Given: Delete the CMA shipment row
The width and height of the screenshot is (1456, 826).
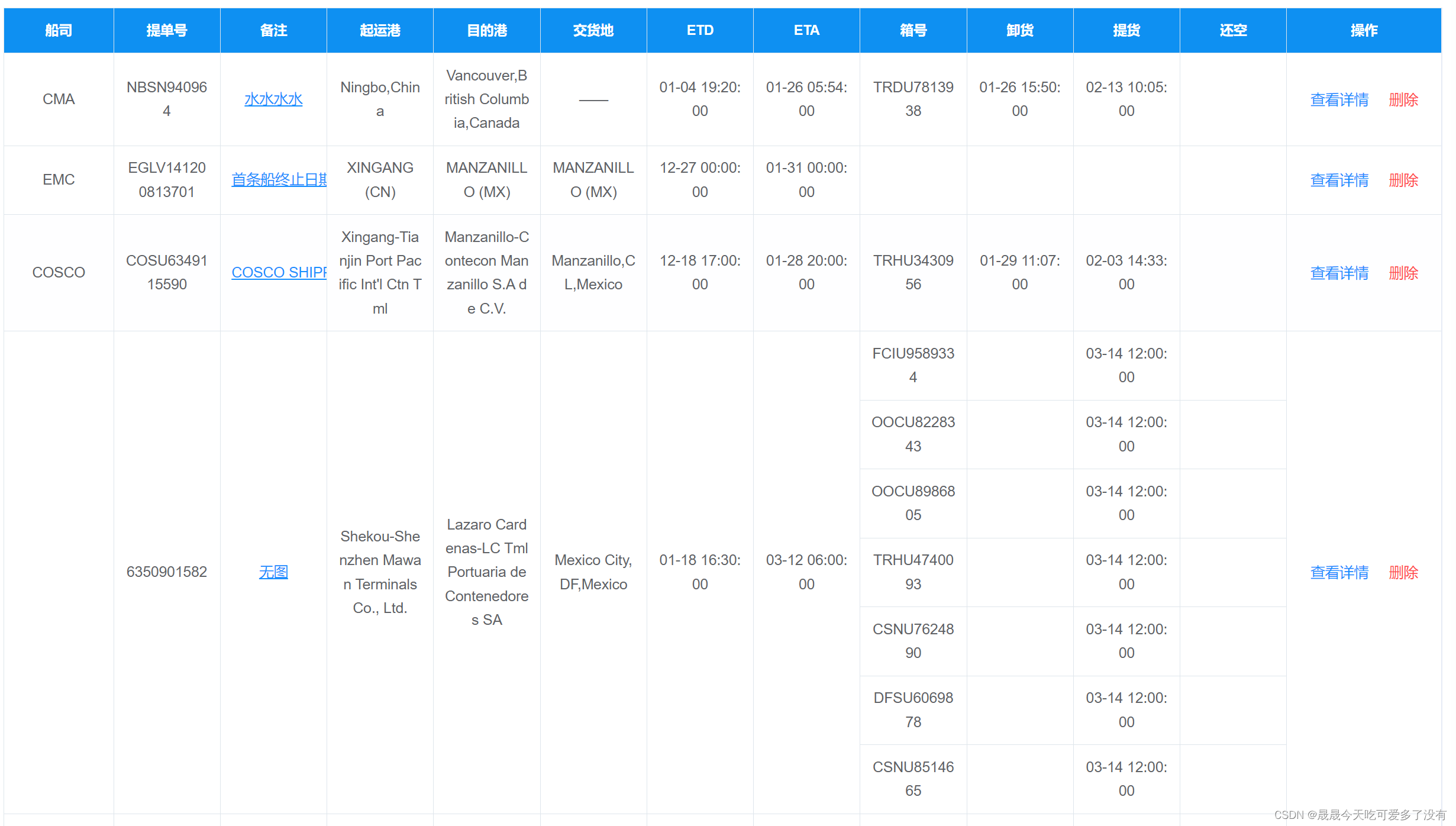Looking at the screenshot, I should [1403, 99].
